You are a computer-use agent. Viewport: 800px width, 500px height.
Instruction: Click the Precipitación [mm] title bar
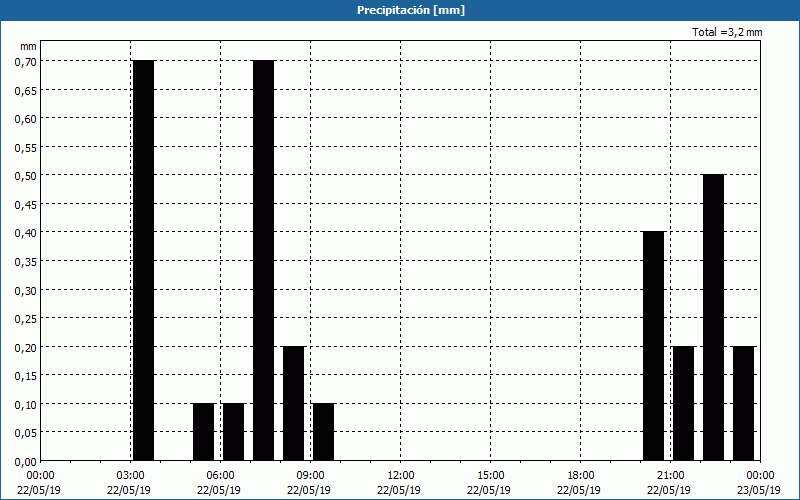coord(400,10)
